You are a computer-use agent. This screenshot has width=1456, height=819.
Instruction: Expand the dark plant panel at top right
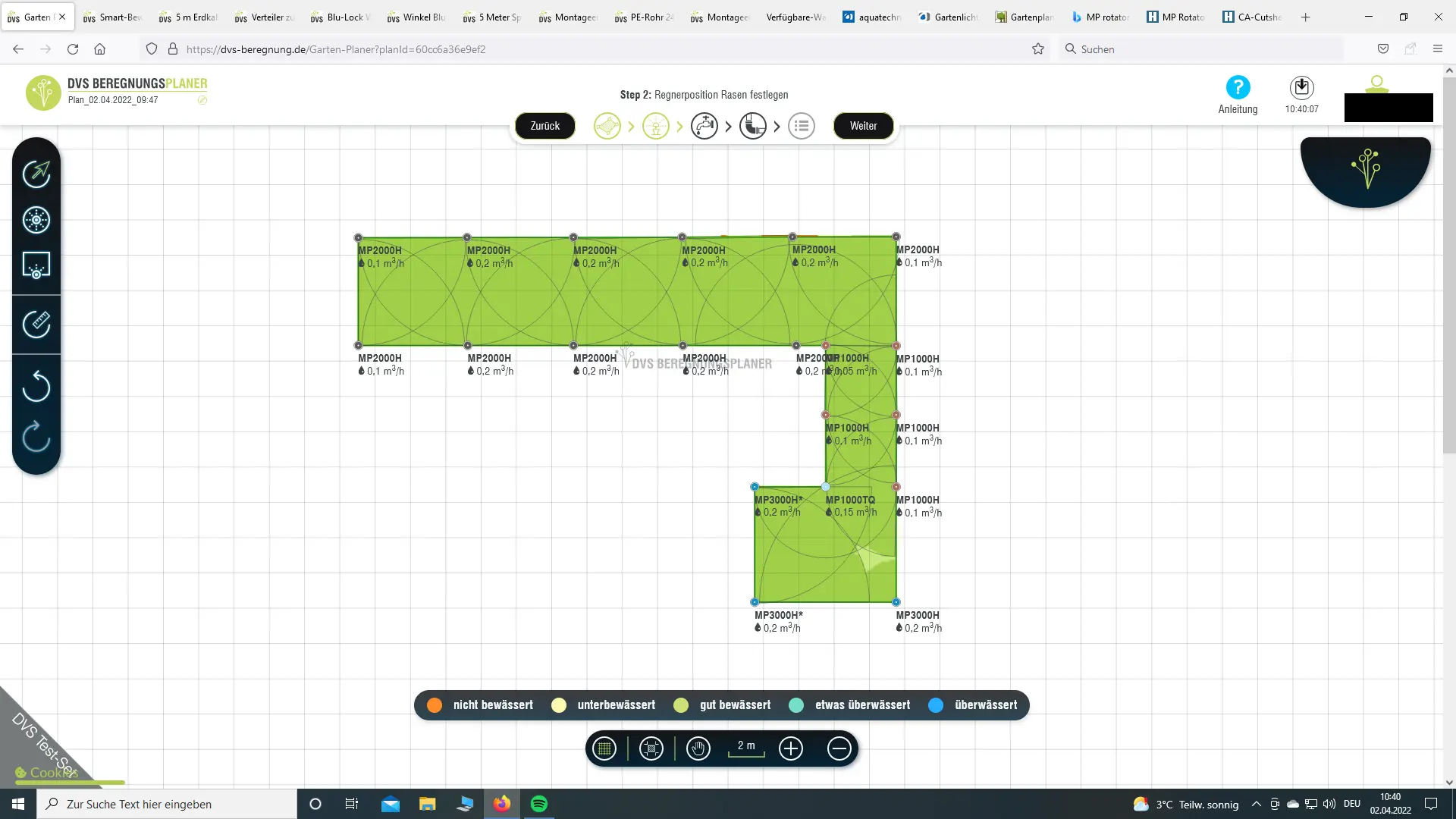1366,169
